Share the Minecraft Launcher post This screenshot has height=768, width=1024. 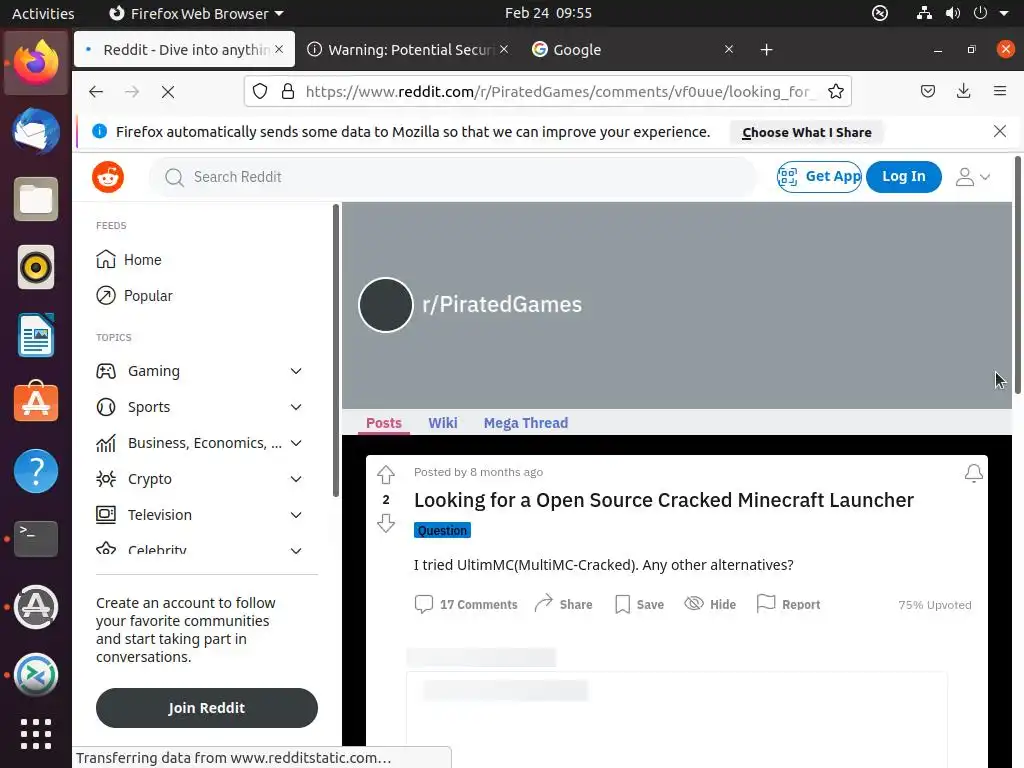563,604
